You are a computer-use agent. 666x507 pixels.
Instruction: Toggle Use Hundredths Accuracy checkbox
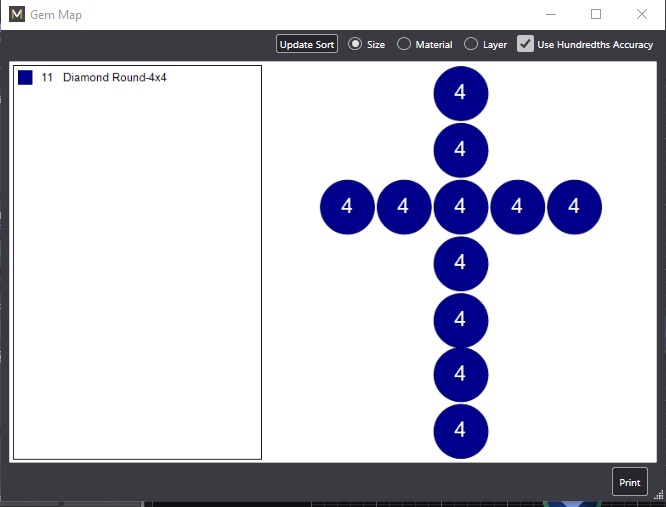coord(525,44)
